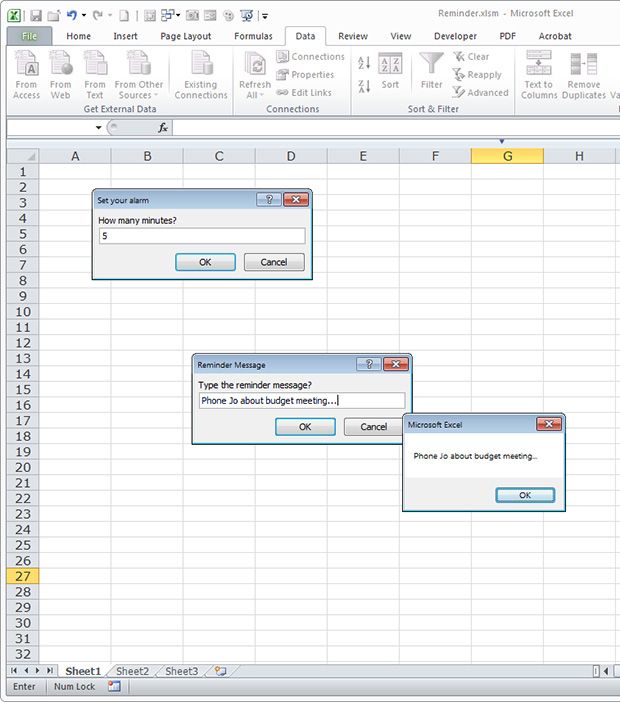Viewport: 620px width, 702px height.
Task: Click help button in Set your alarm dialog
Action: (269, 200)
